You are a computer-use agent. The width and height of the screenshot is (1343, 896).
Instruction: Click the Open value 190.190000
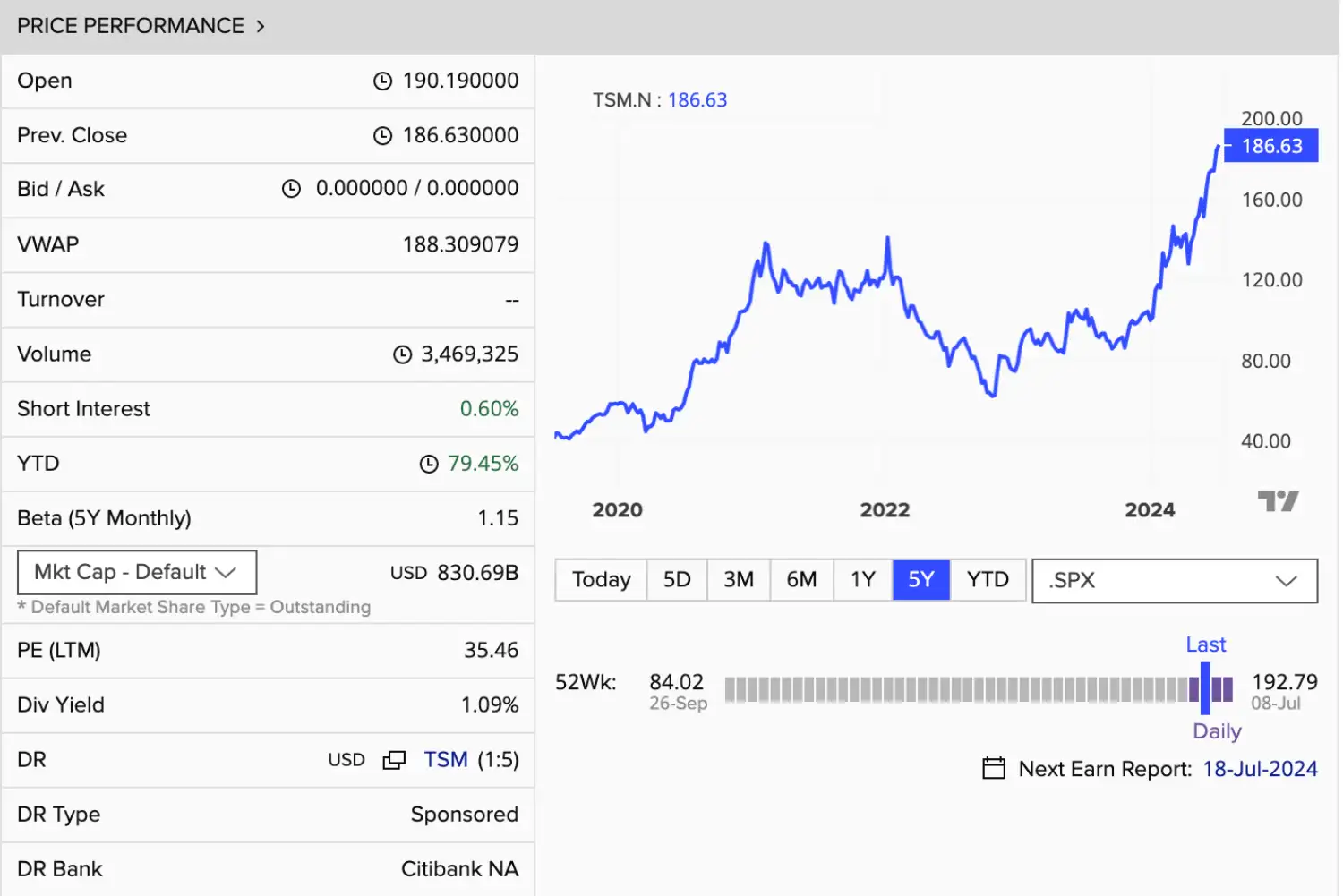[x=460, y=81]
